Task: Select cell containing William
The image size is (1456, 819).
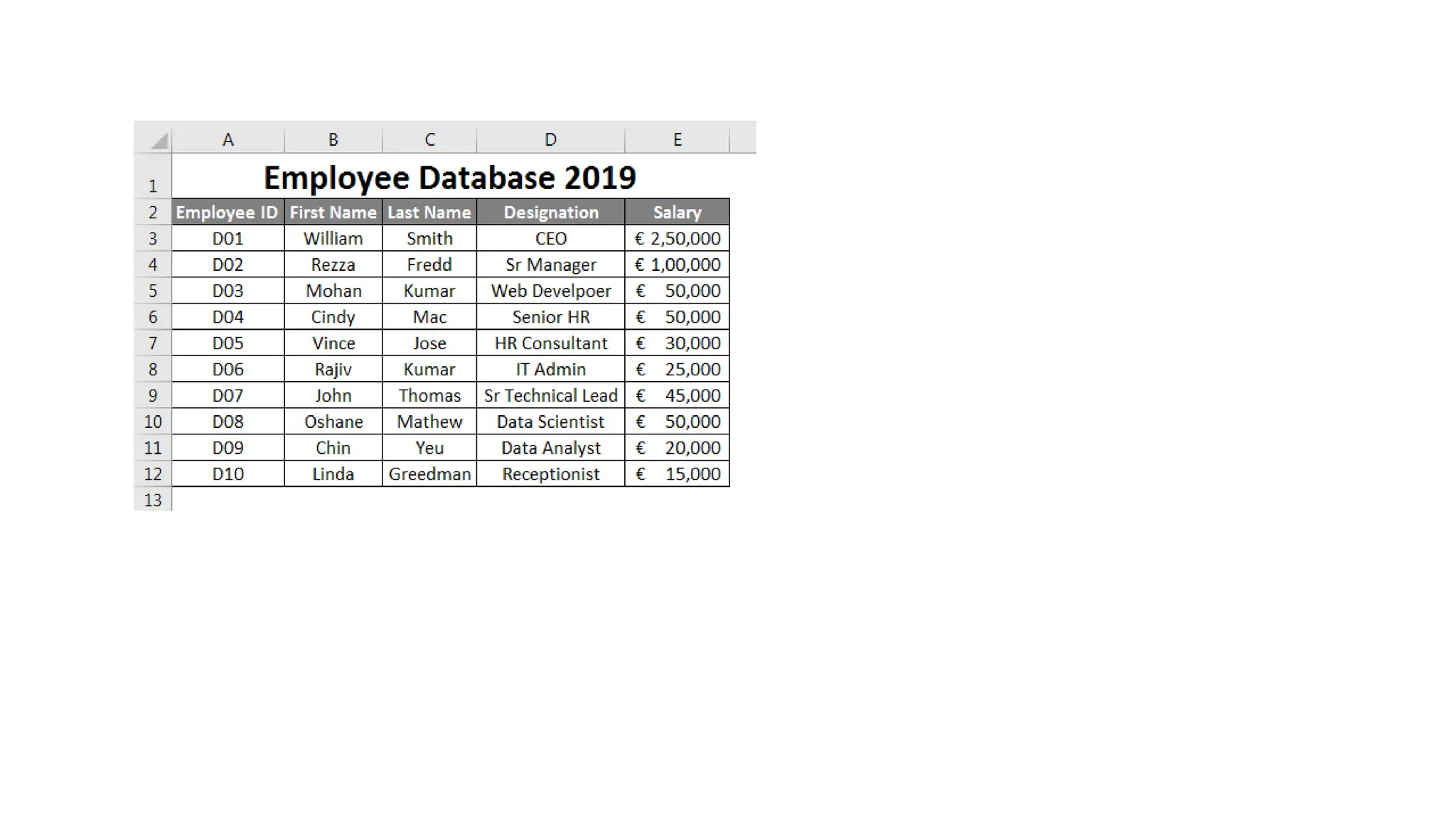Action: point(333,238)
